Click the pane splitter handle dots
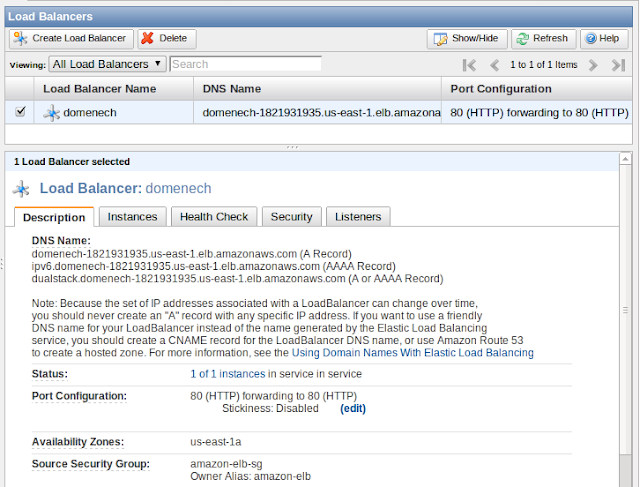Image resolution: width=640 pixels, height=487 pixels. click(x=292, y=147)
